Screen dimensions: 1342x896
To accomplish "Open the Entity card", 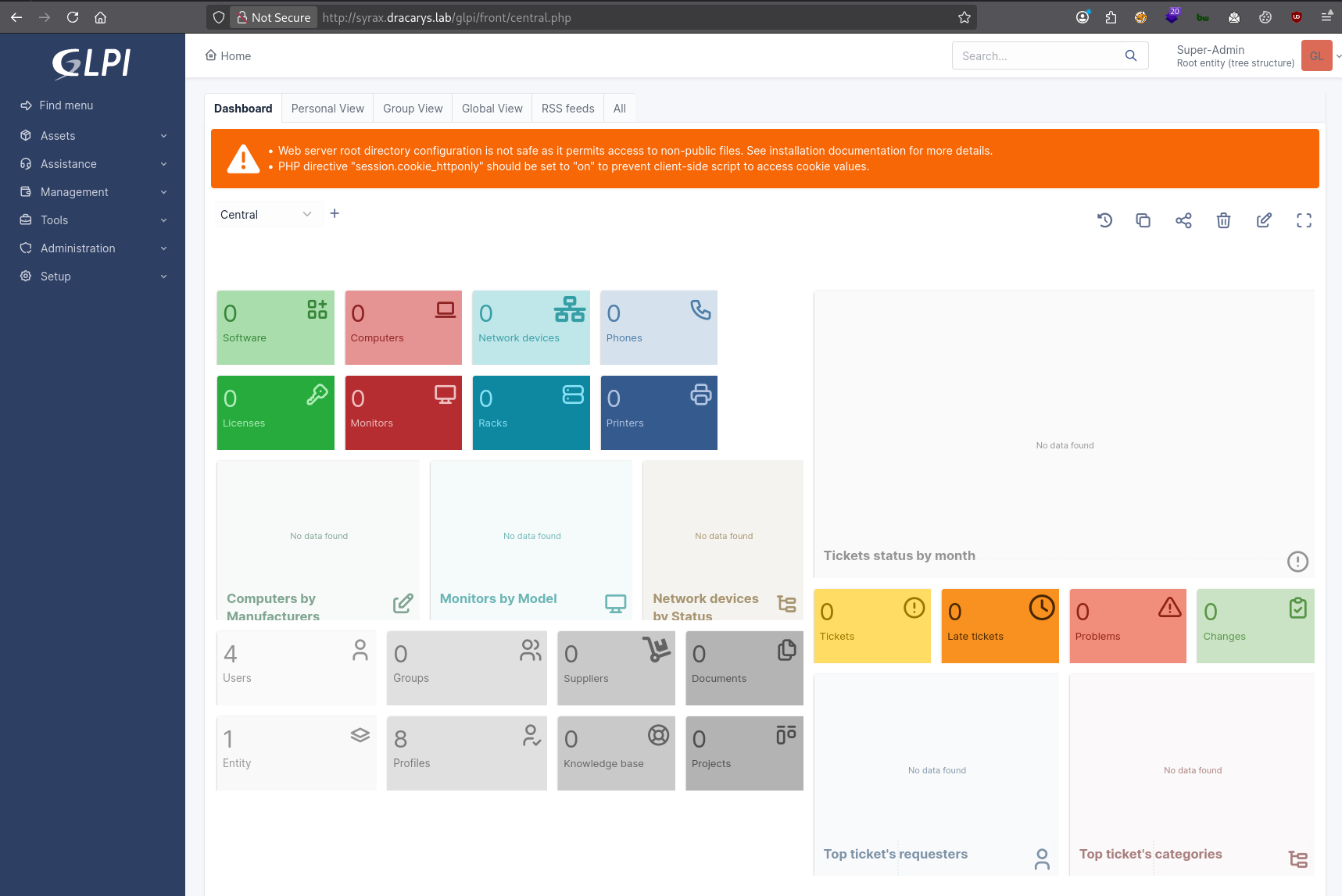I will click(x=296, y=753).
